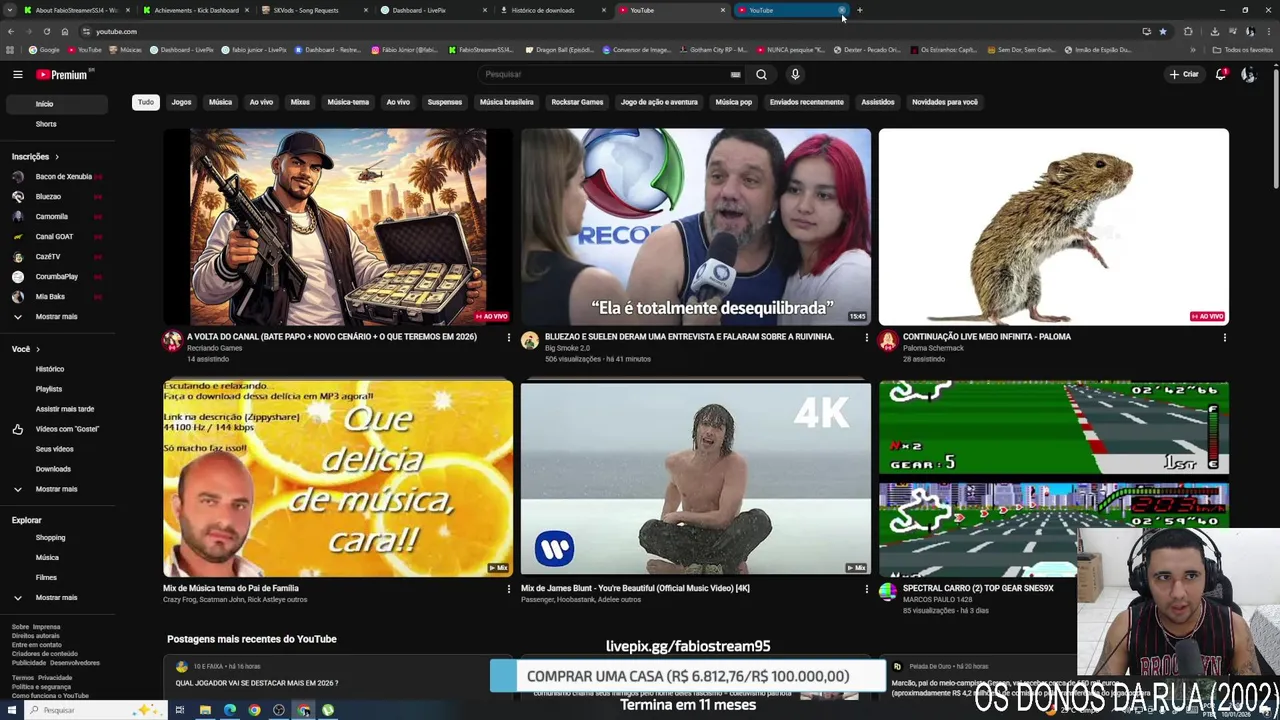Open Histórico in the sidebar
1280x720 pixels.
click(x=57, y=369)
